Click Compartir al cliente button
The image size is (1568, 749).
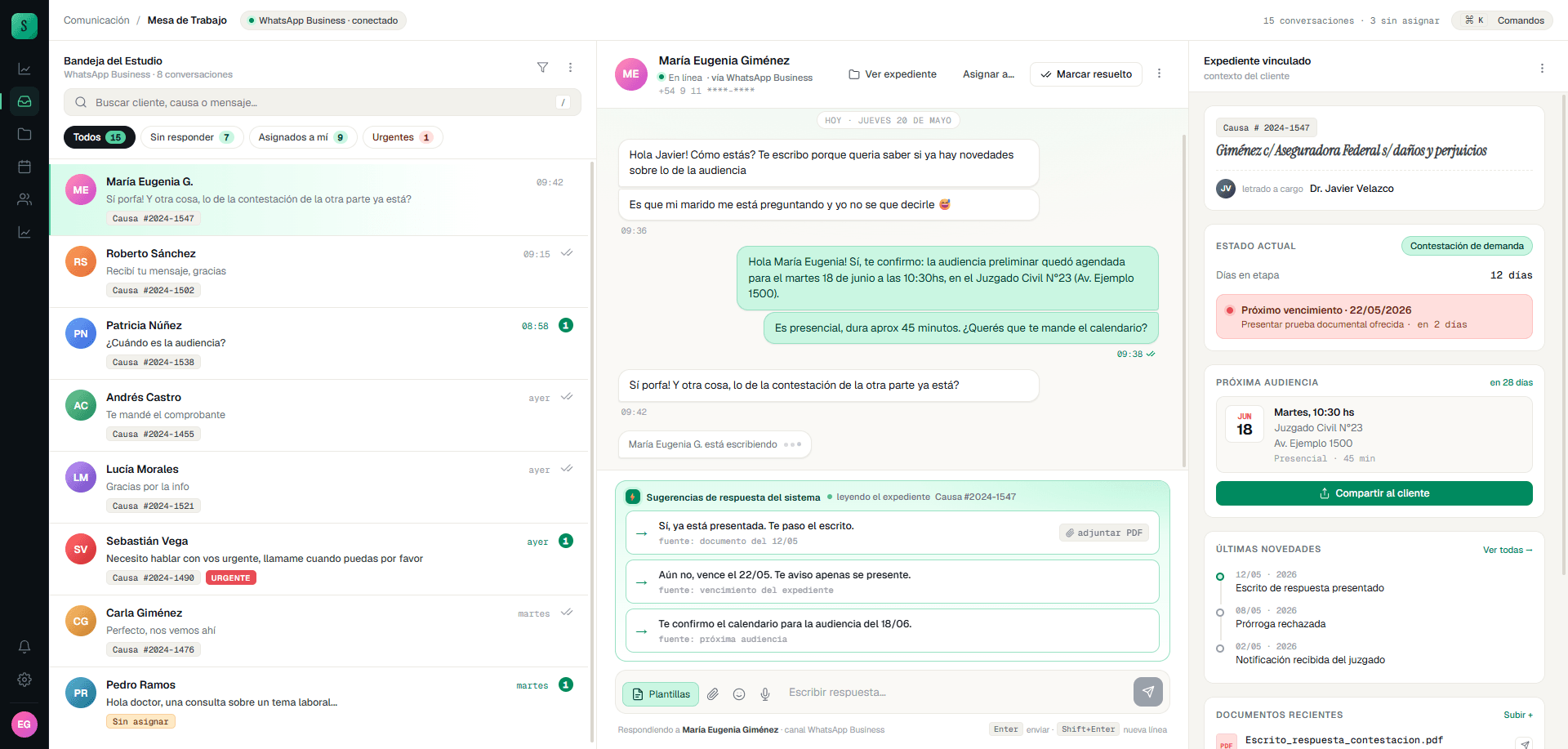point(1374,493)
